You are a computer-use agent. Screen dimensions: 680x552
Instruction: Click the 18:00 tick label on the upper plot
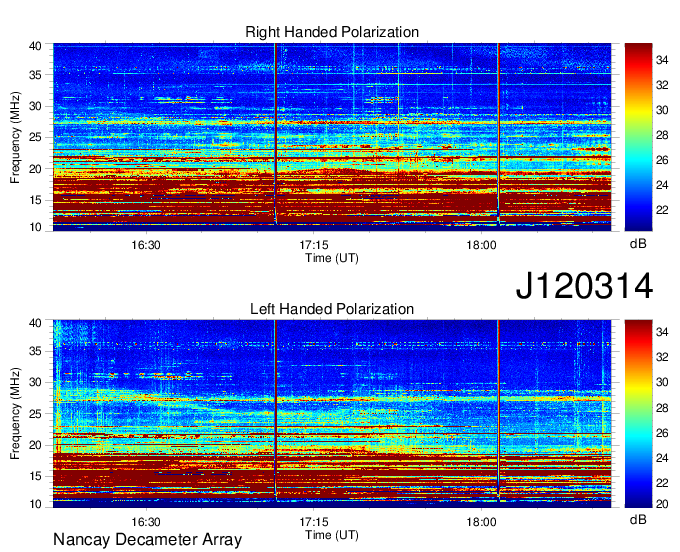coord(481,245)
